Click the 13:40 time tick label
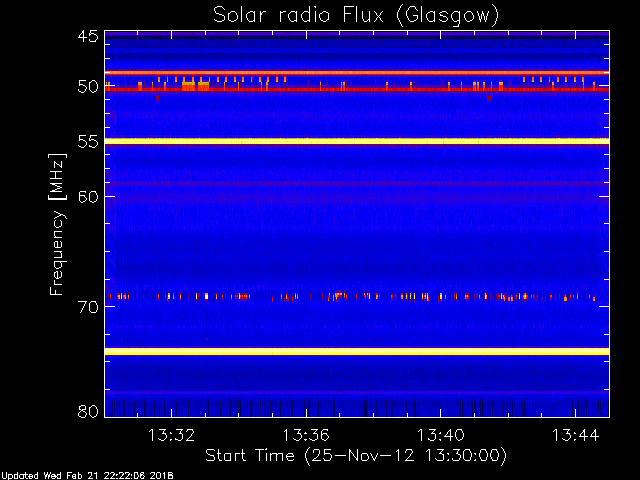Image resolution: width=640 pixels, height=480 pixels. click(x=440, y=435)
